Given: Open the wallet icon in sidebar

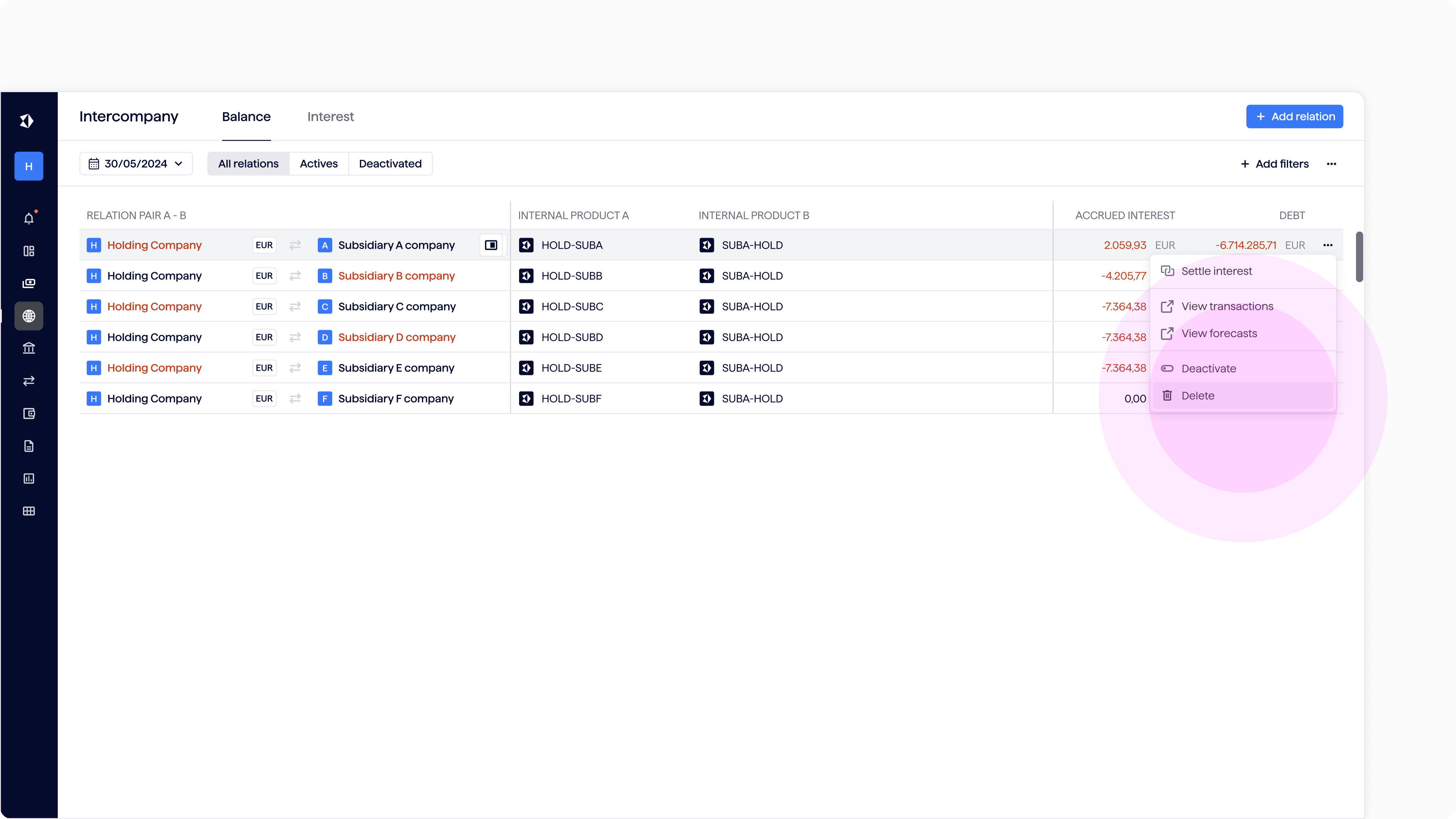Looking at the screenshot, I should point(29,414).
